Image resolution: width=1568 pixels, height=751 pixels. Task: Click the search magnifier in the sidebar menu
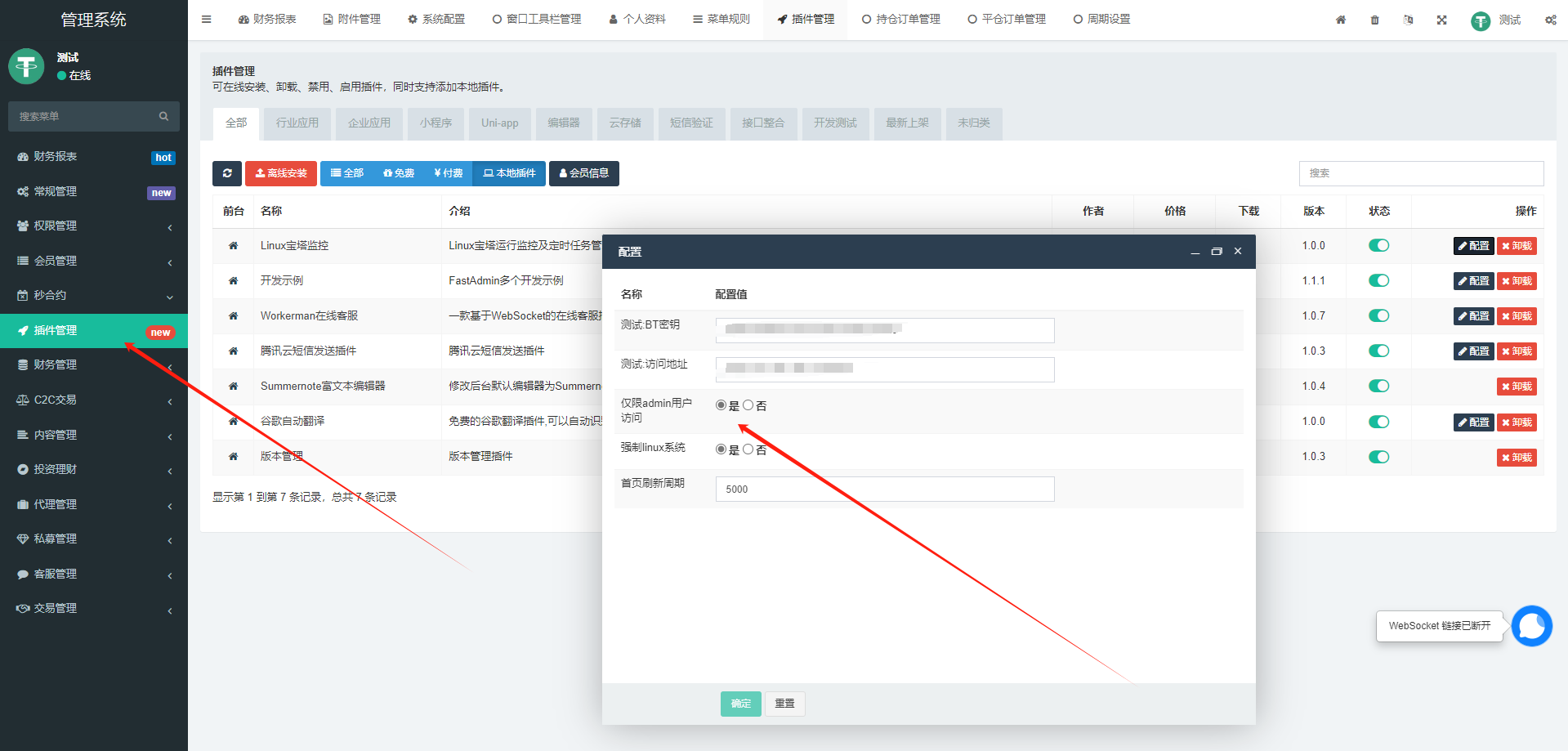pos(164,117)
